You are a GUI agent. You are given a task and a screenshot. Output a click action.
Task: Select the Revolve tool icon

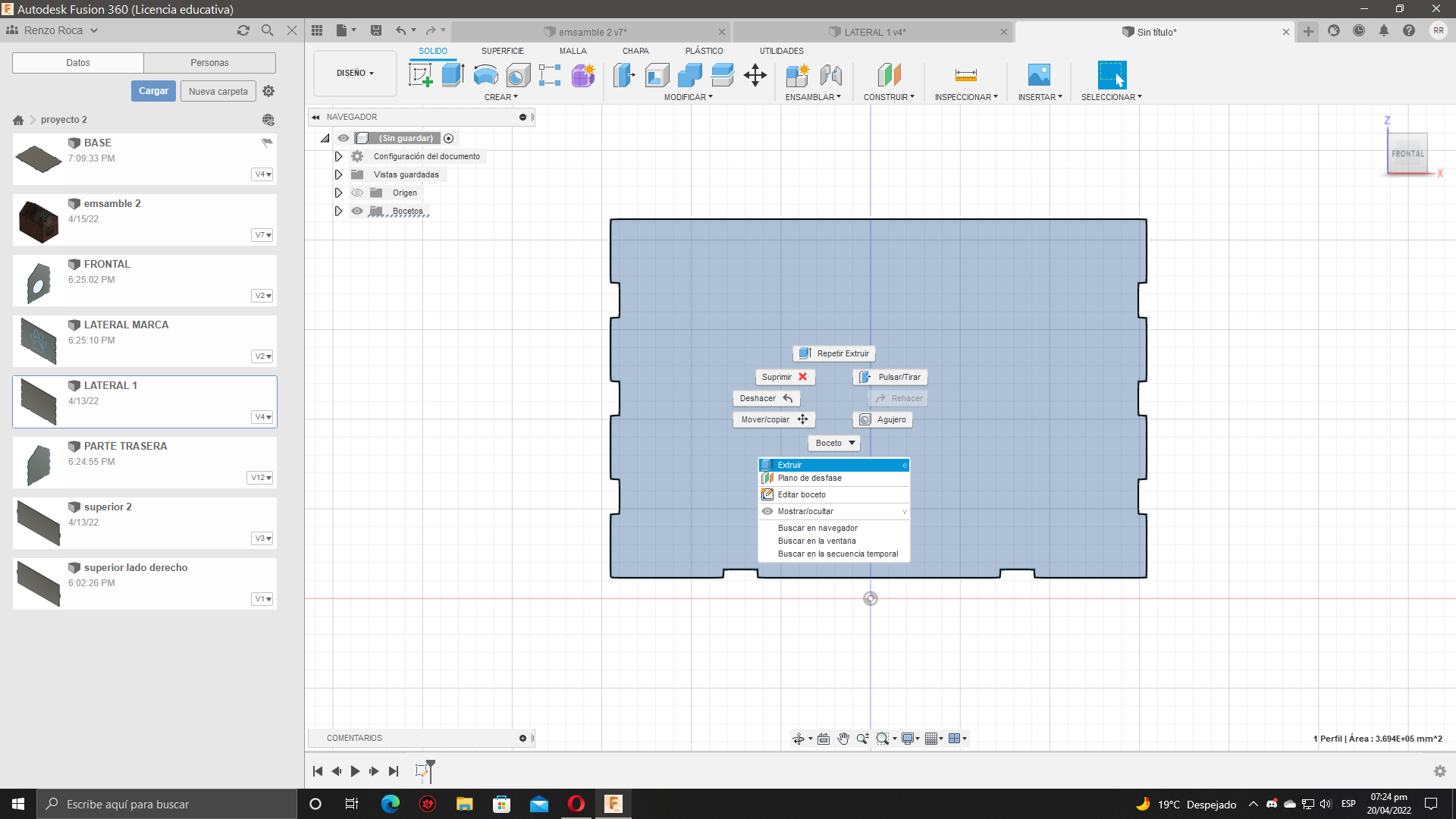click(485, 75)
